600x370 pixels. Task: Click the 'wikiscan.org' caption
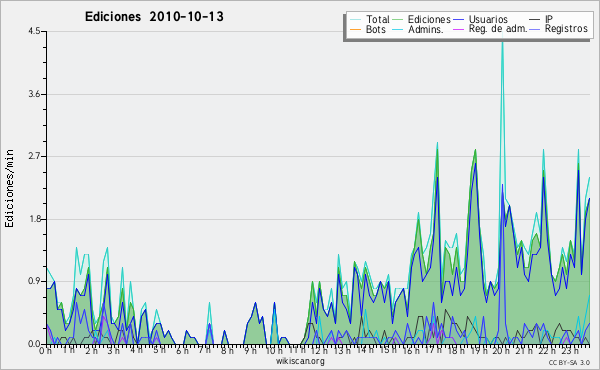(x=300, y=361)
